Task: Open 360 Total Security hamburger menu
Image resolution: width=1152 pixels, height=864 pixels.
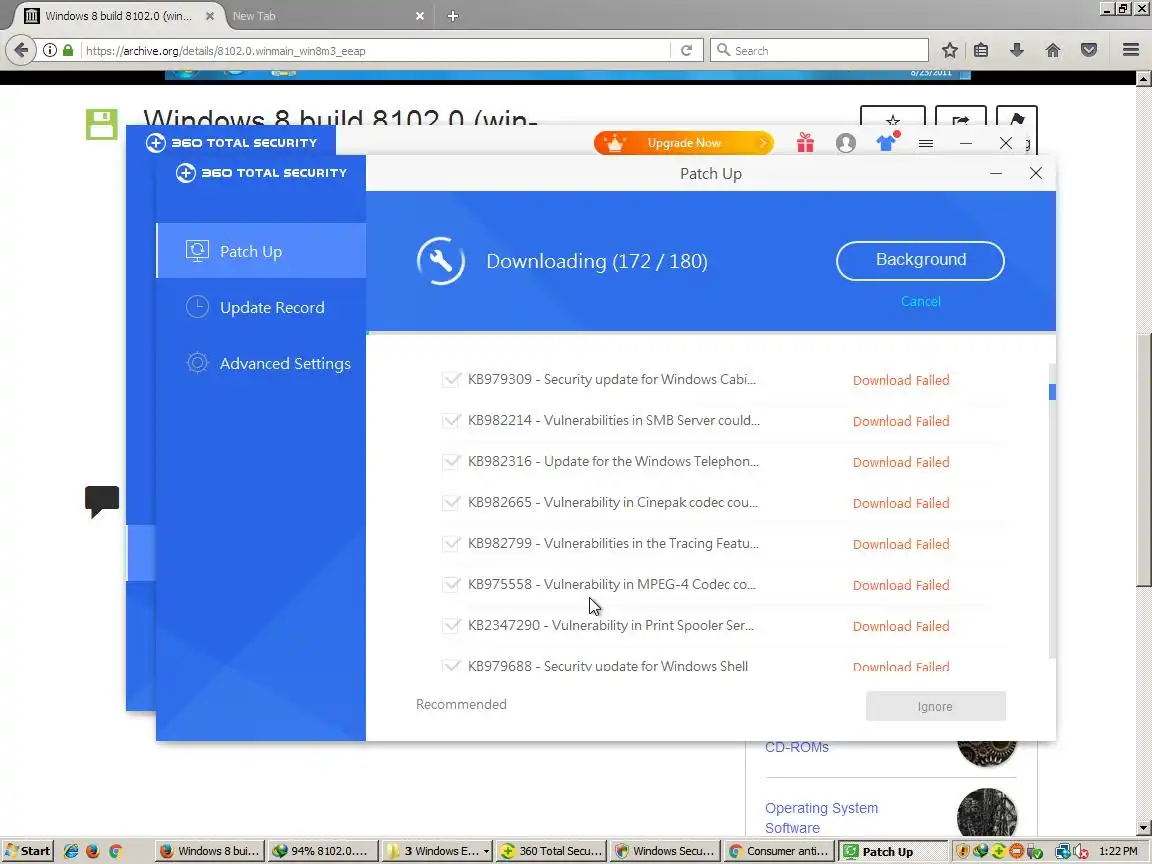Action: point(926,143)
